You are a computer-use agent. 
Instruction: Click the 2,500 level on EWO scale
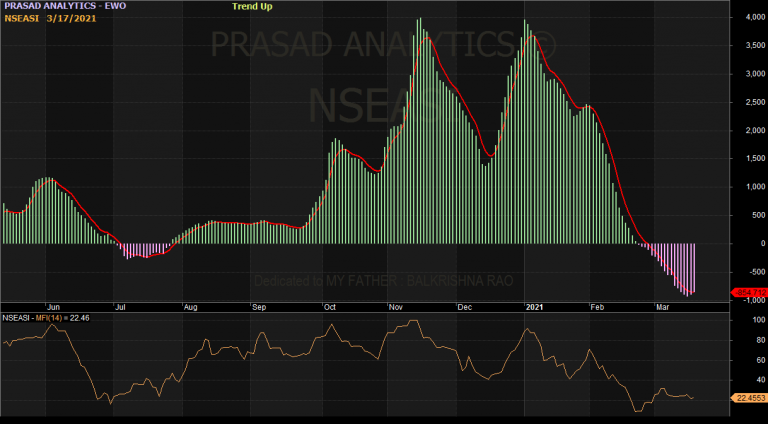point(756,102)
